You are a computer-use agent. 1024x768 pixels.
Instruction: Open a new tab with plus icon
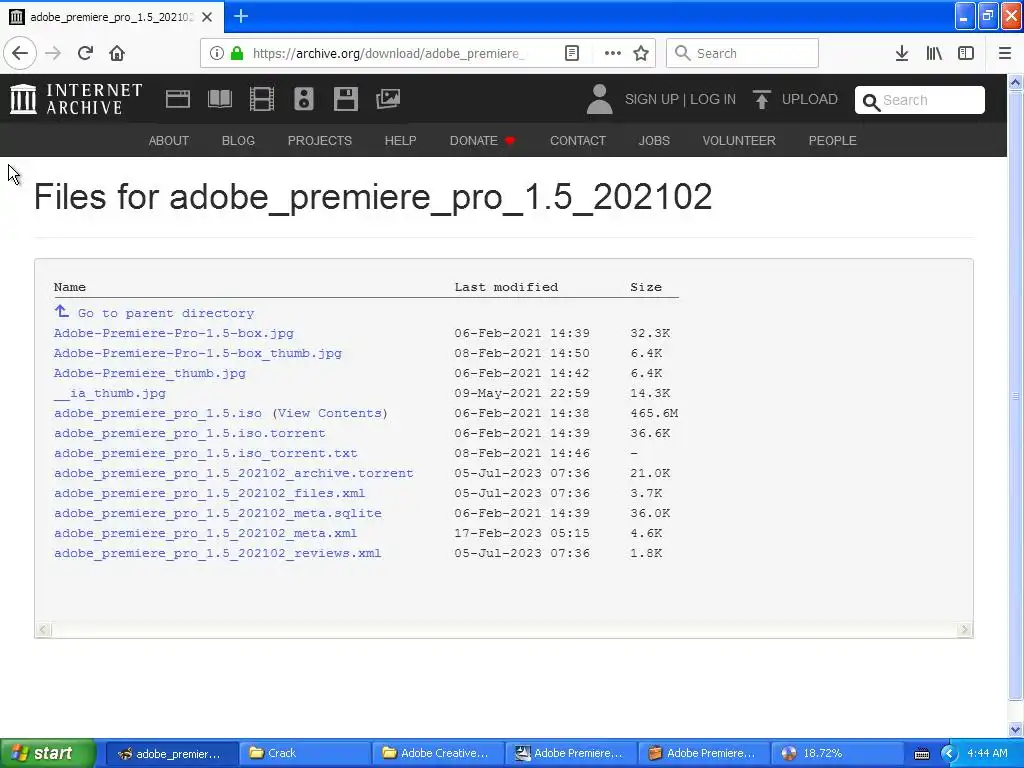[240, 16]
